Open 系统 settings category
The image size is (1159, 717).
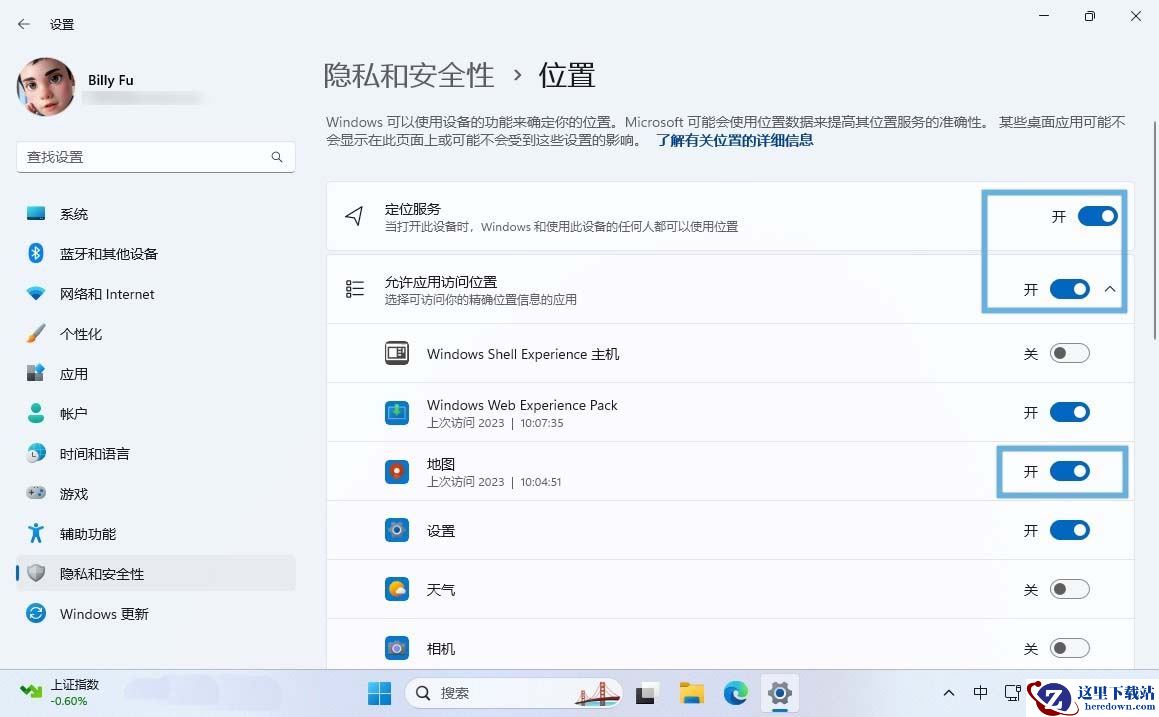click(155, 214)
